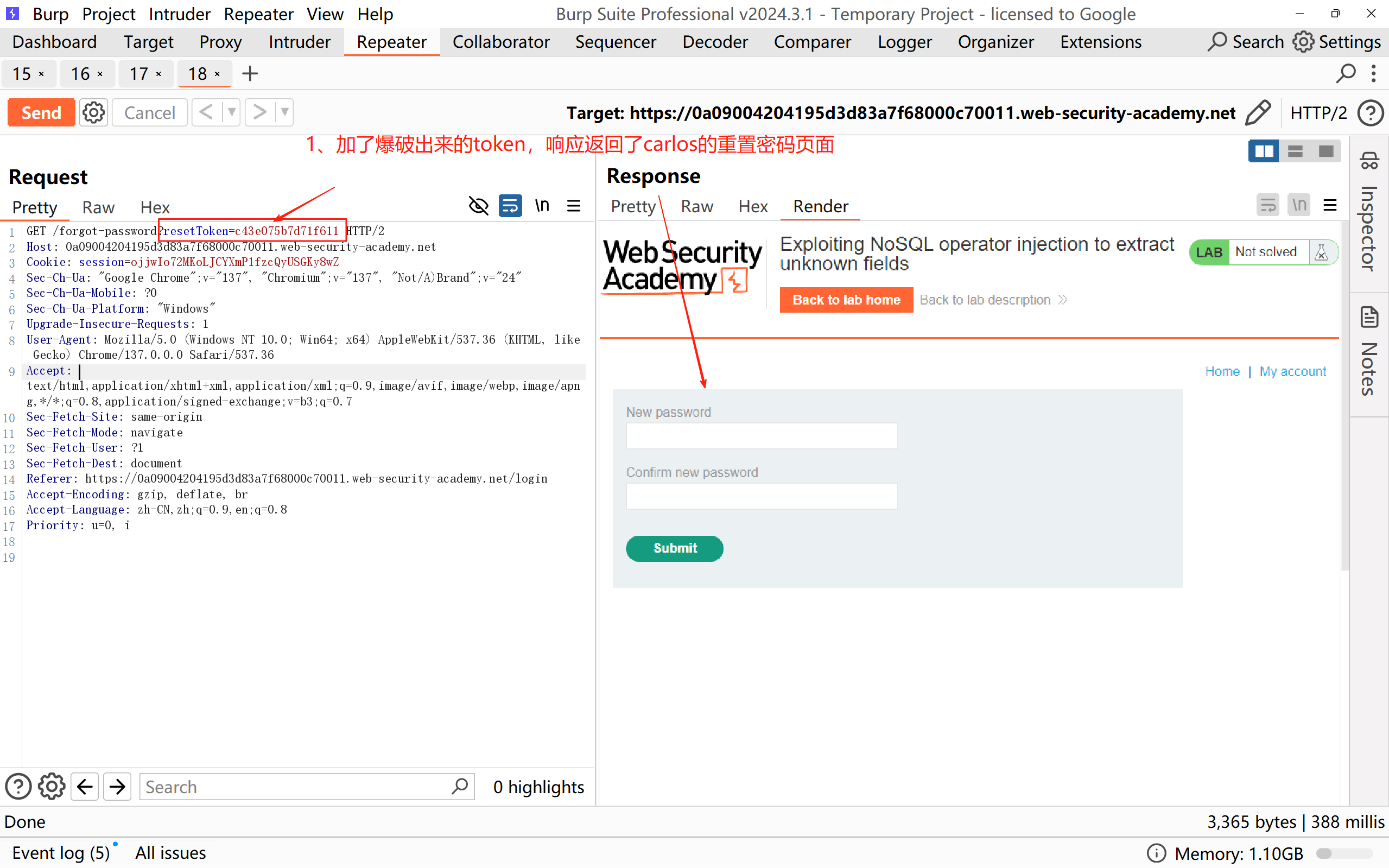
Task: Expand the previous request history dropdown arrow
Action: click(231, 112)
